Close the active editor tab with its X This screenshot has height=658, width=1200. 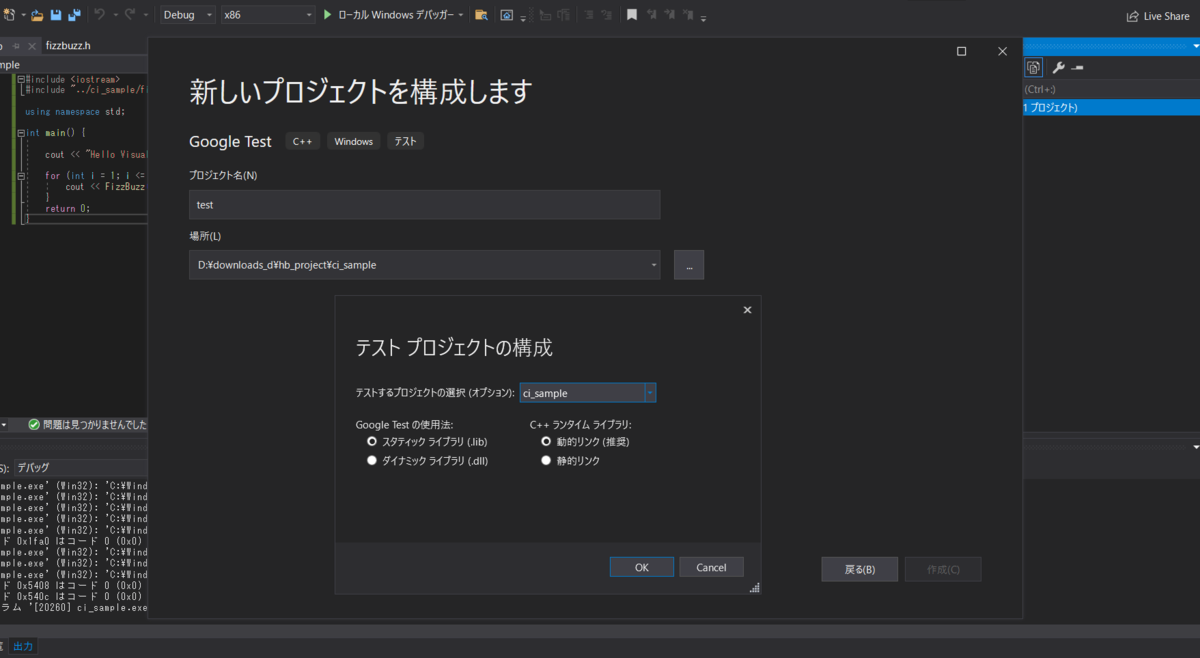click(33, 46)
